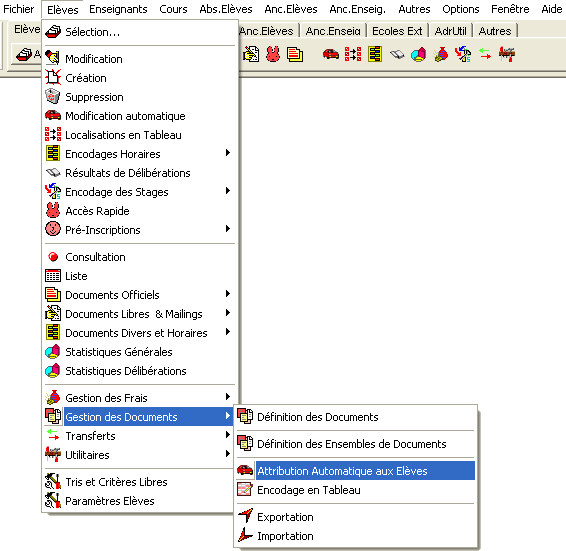Click the red rabbit toolbar icon
The height and width of the screenshot is (551, 566).
pyautogui.click(x=273, y=54)
